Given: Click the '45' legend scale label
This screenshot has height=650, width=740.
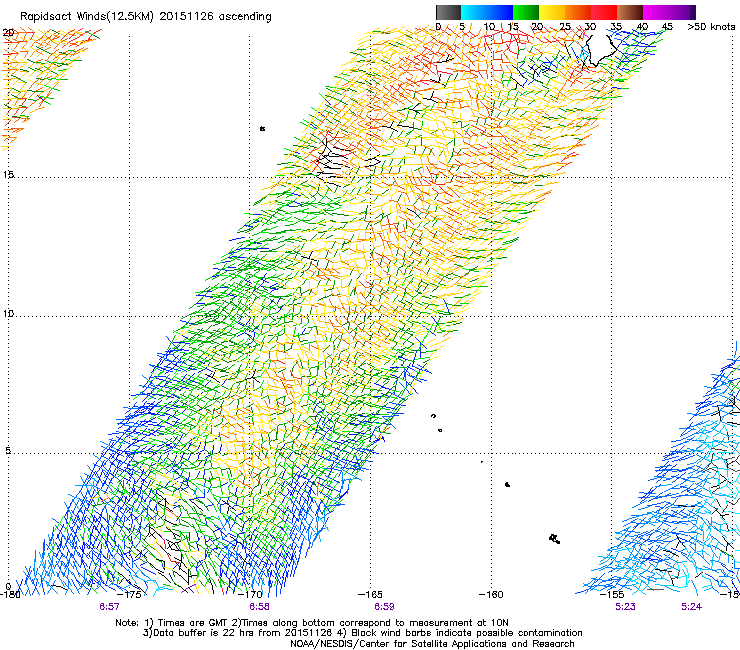Looking at the screenshot, I should coord(667,27).
